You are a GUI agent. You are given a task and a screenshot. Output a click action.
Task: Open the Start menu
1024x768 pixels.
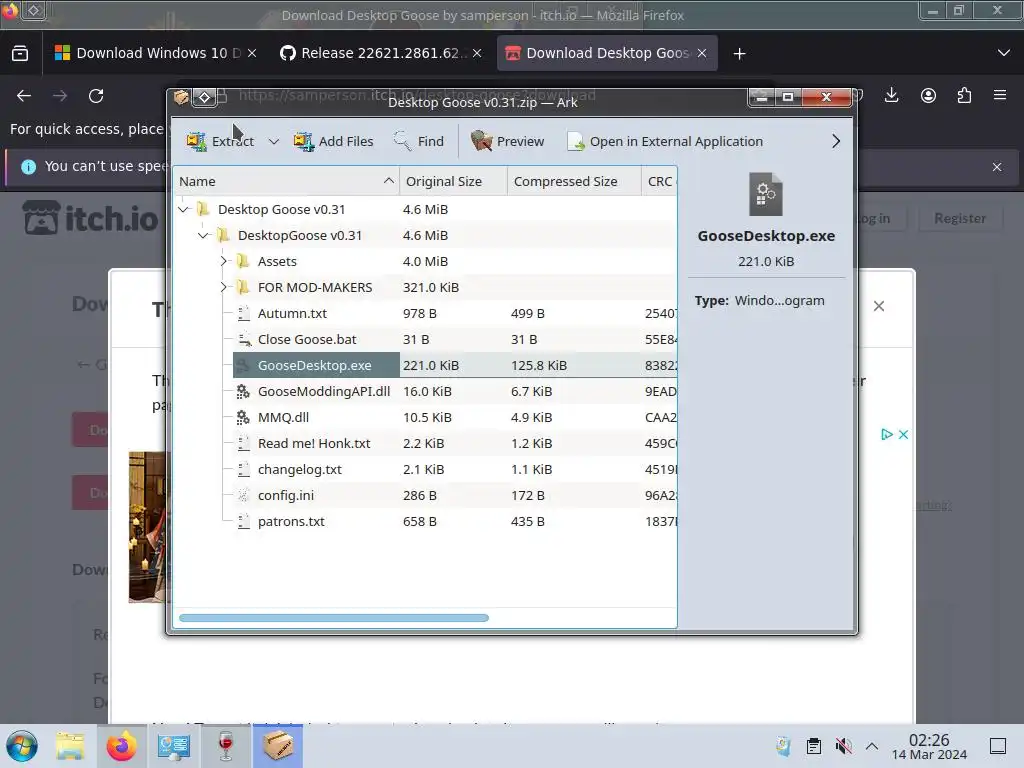(x=22, y=746)
